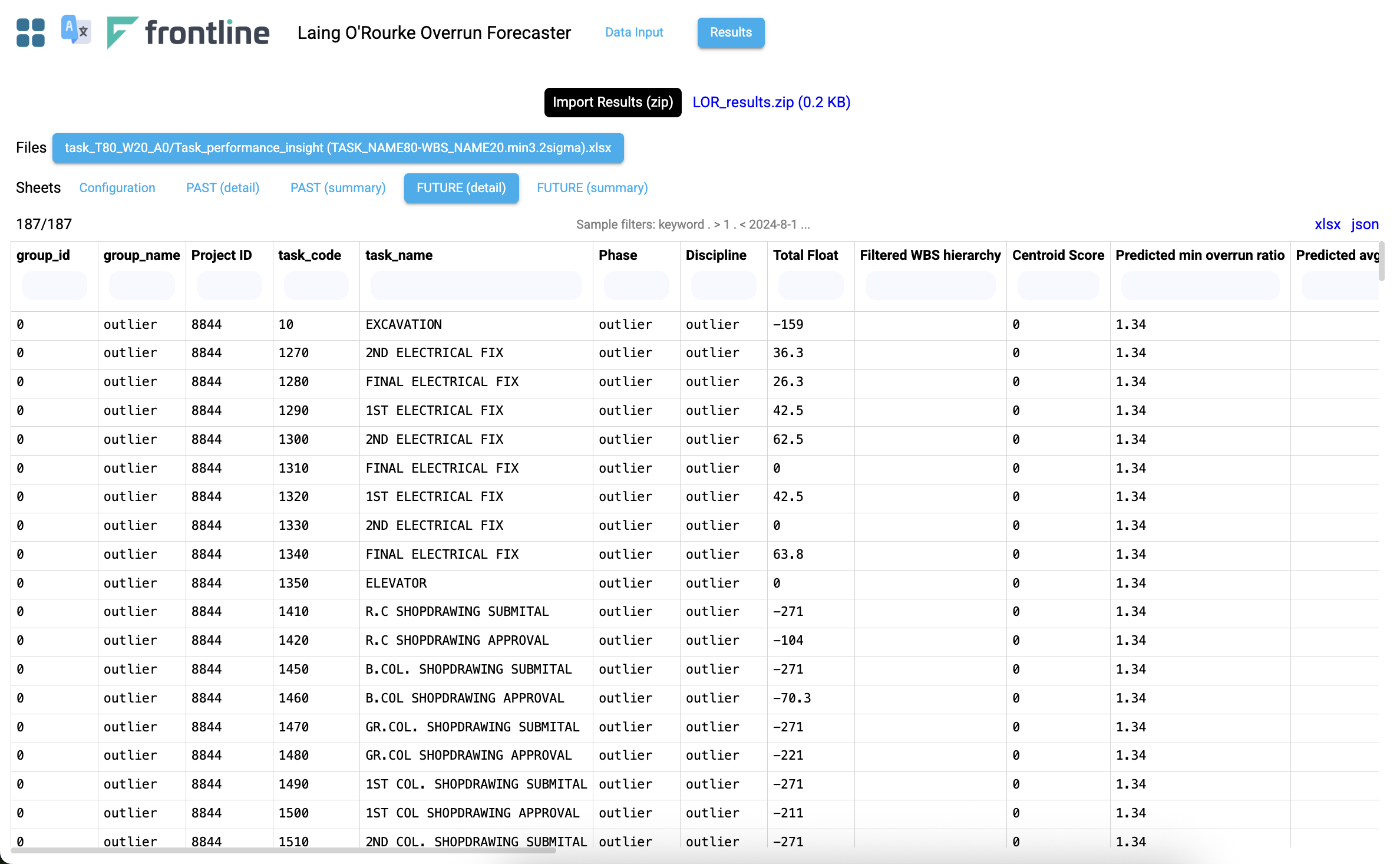Viewport: 1400px width, 864px height.
Task: Open the Results tab
Action: 731,32
